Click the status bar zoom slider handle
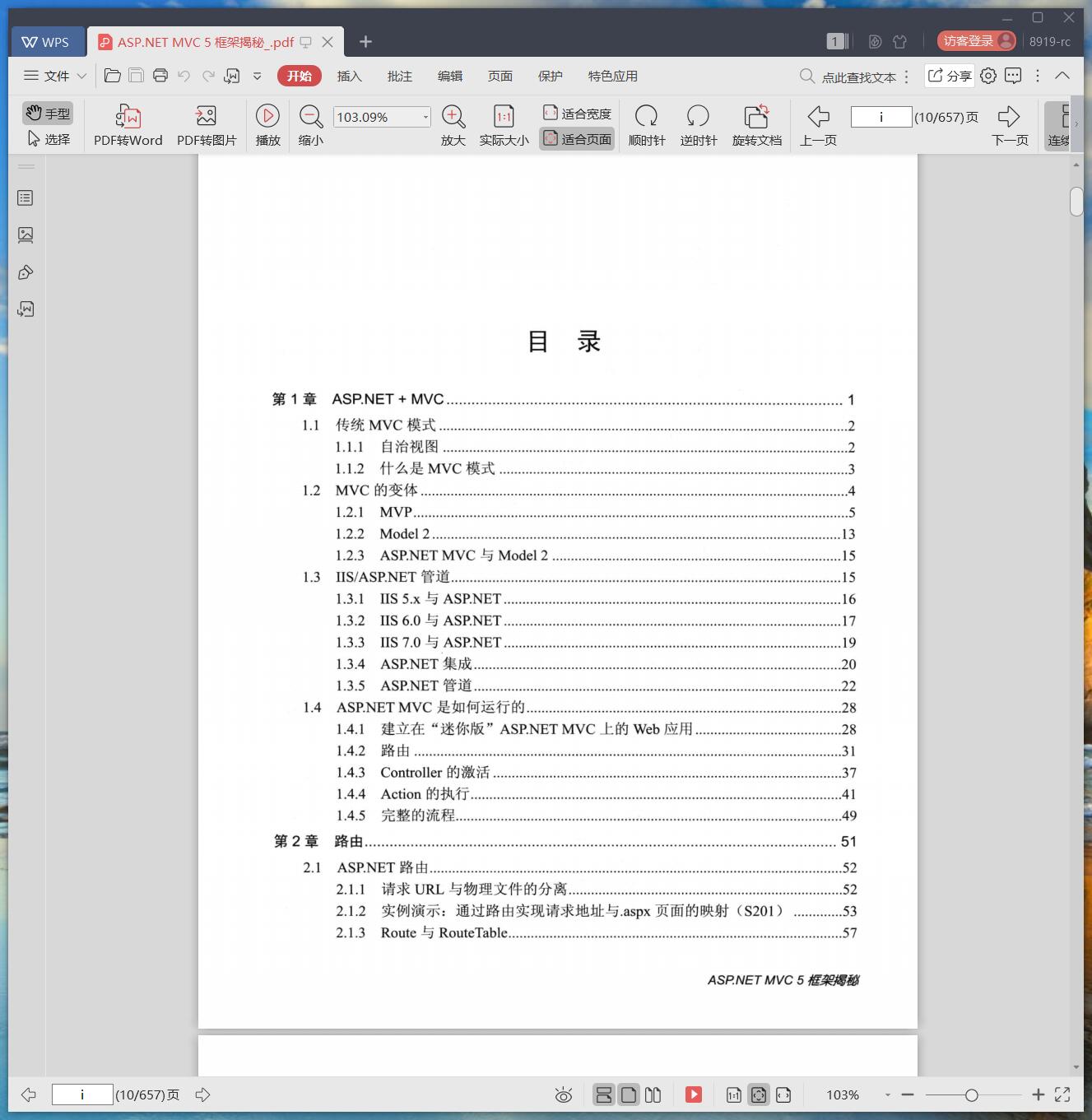 point(972,1094)
